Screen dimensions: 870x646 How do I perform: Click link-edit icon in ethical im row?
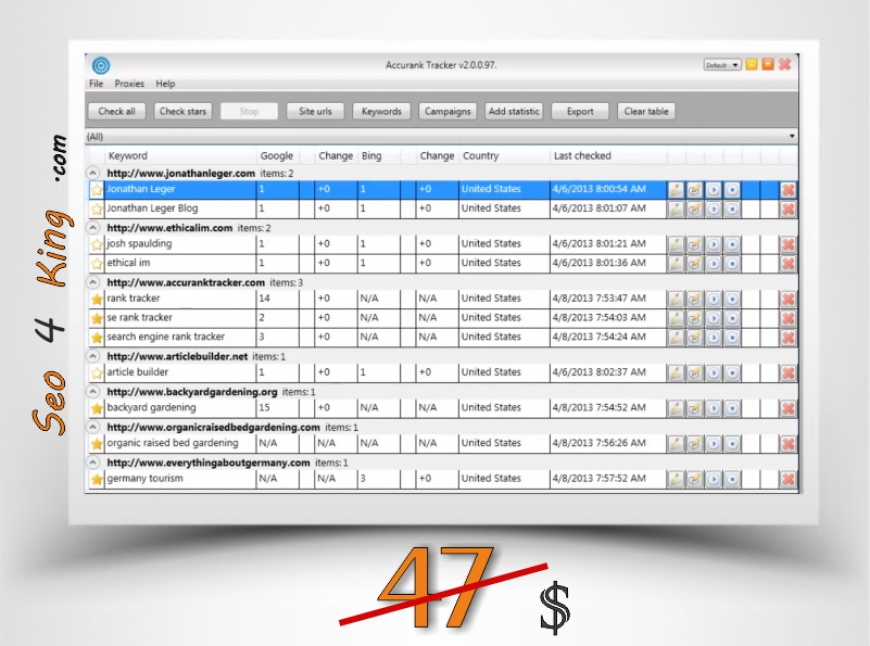click(694, 264)
